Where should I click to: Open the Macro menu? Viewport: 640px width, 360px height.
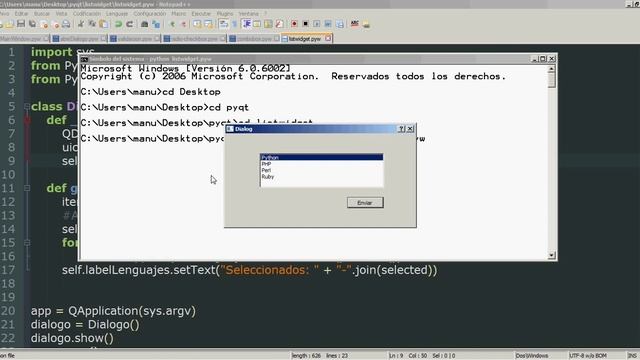click(x=179, y=14)
